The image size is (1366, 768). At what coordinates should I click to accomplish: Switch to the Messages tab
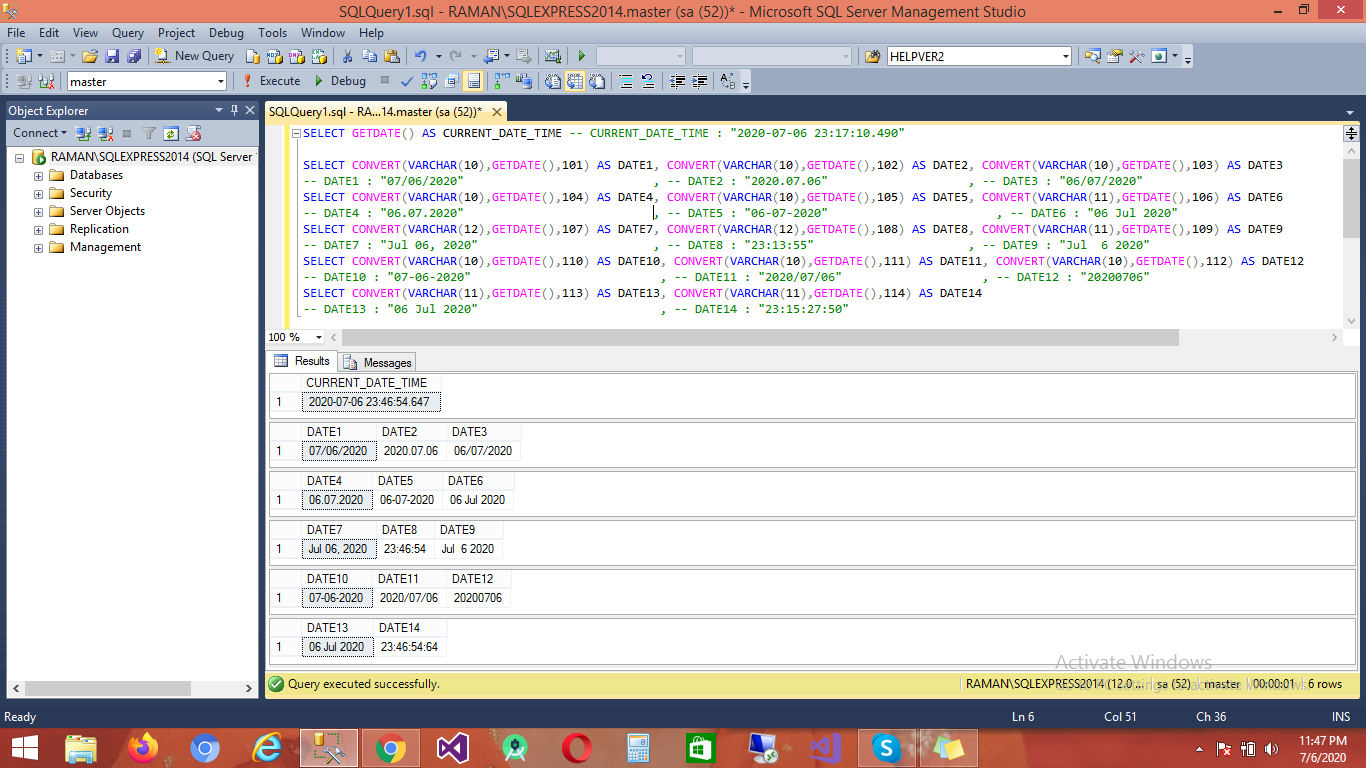376,361
